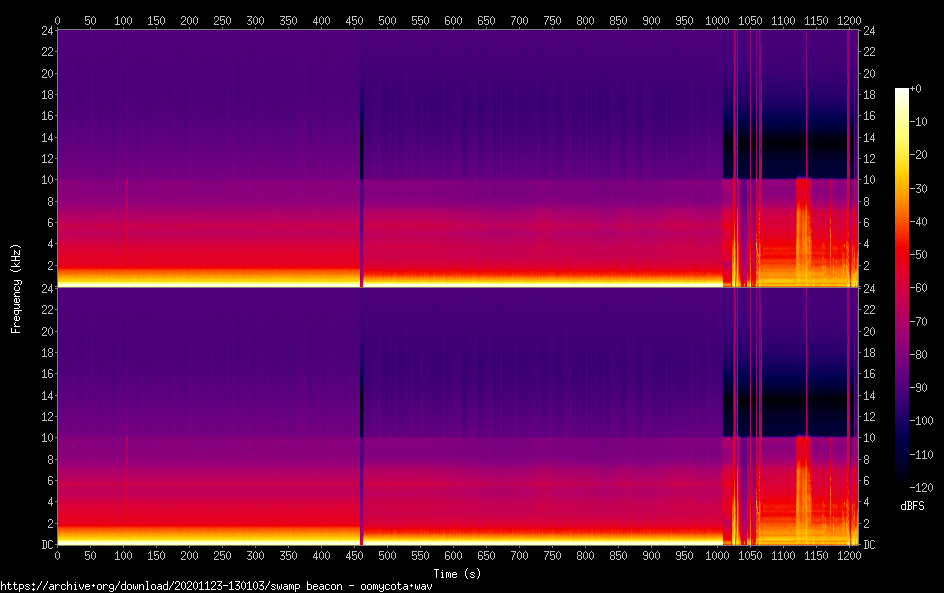Click the "-60" colorbar value
Viewport: 944px width, 593px height.
[x=919, y=288]
